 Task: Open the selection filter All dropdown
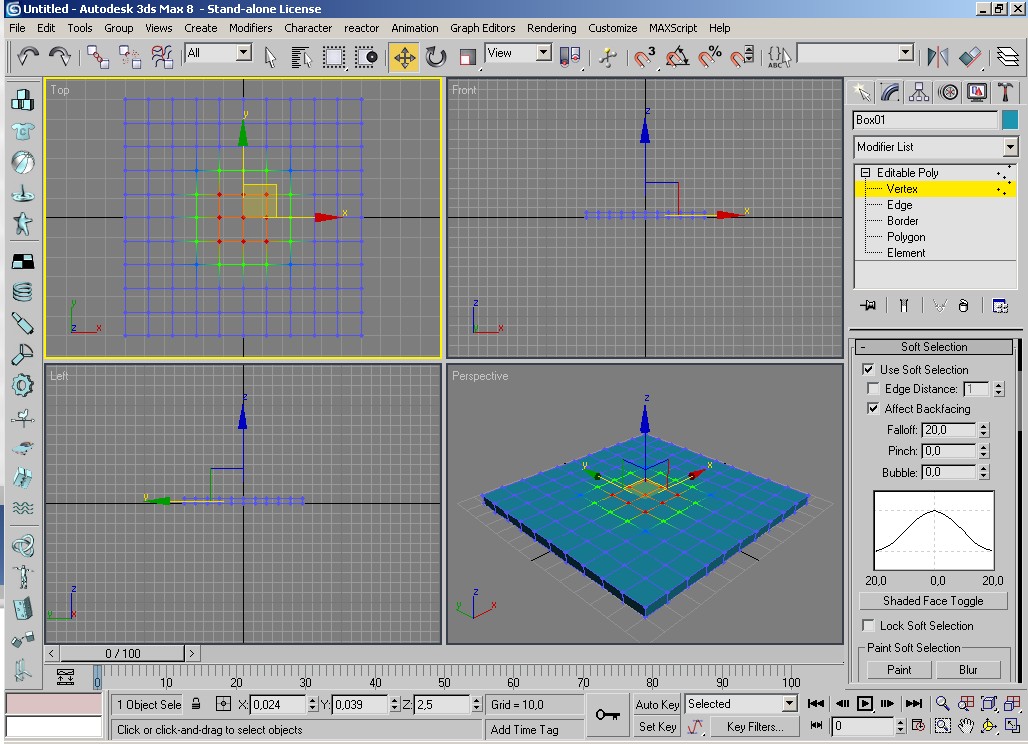(244, 53)
